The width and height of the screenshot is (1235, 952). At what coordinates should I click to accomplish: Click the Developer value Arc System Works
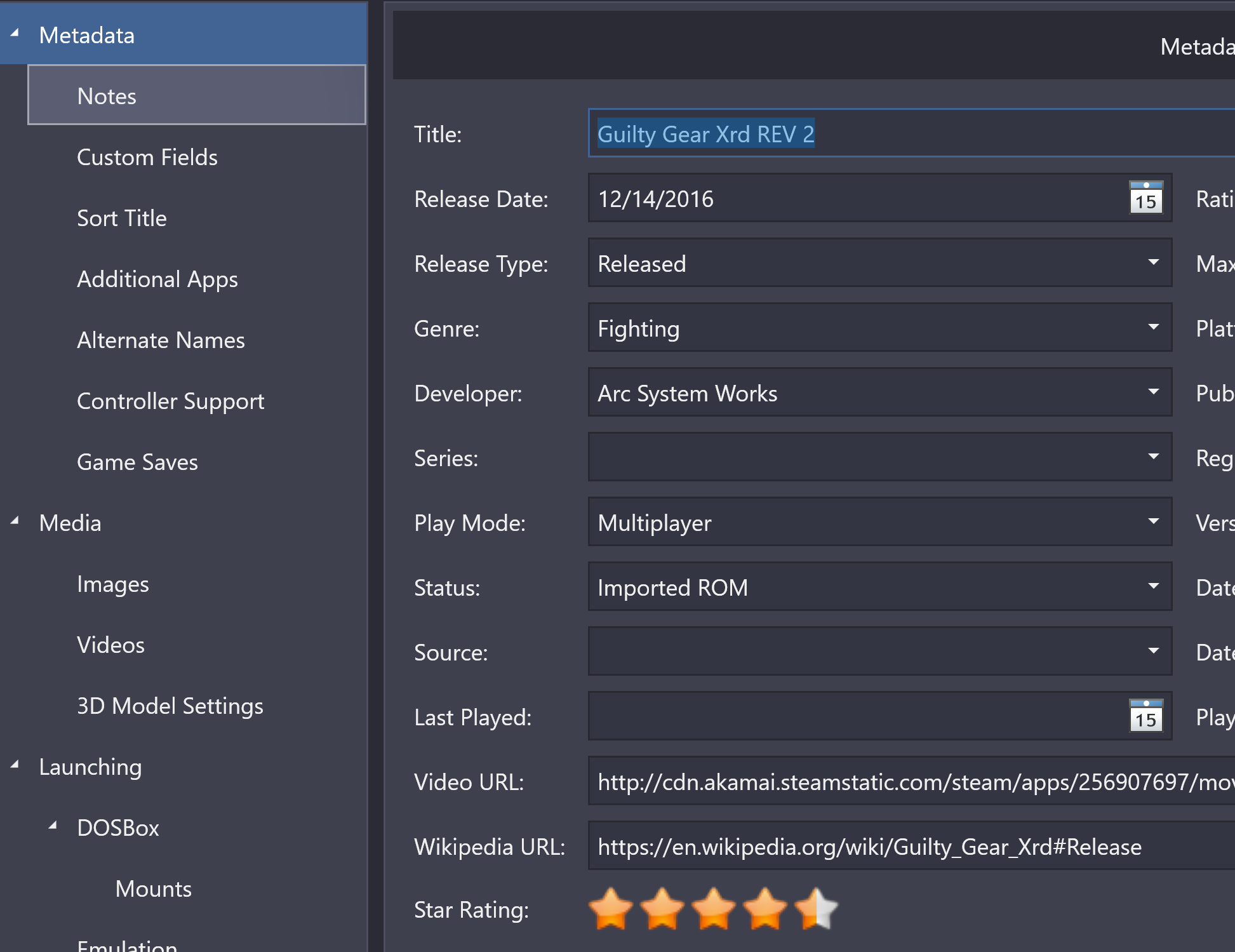click(688, 393)
